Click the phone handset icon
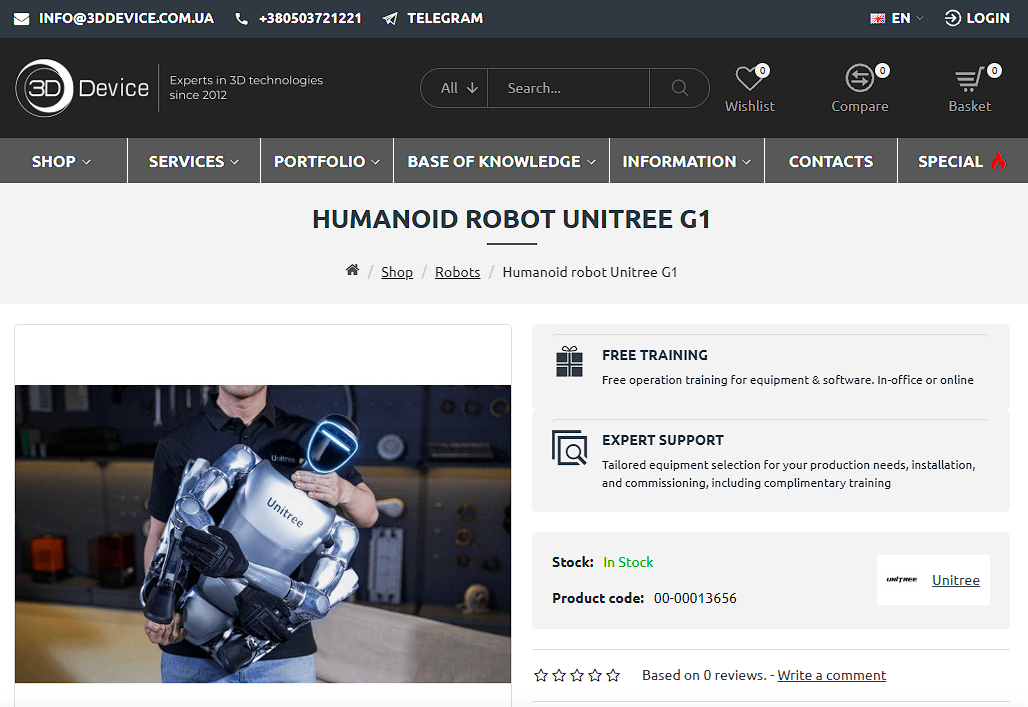The image size is (1028, 707). [x=241, y=19]
